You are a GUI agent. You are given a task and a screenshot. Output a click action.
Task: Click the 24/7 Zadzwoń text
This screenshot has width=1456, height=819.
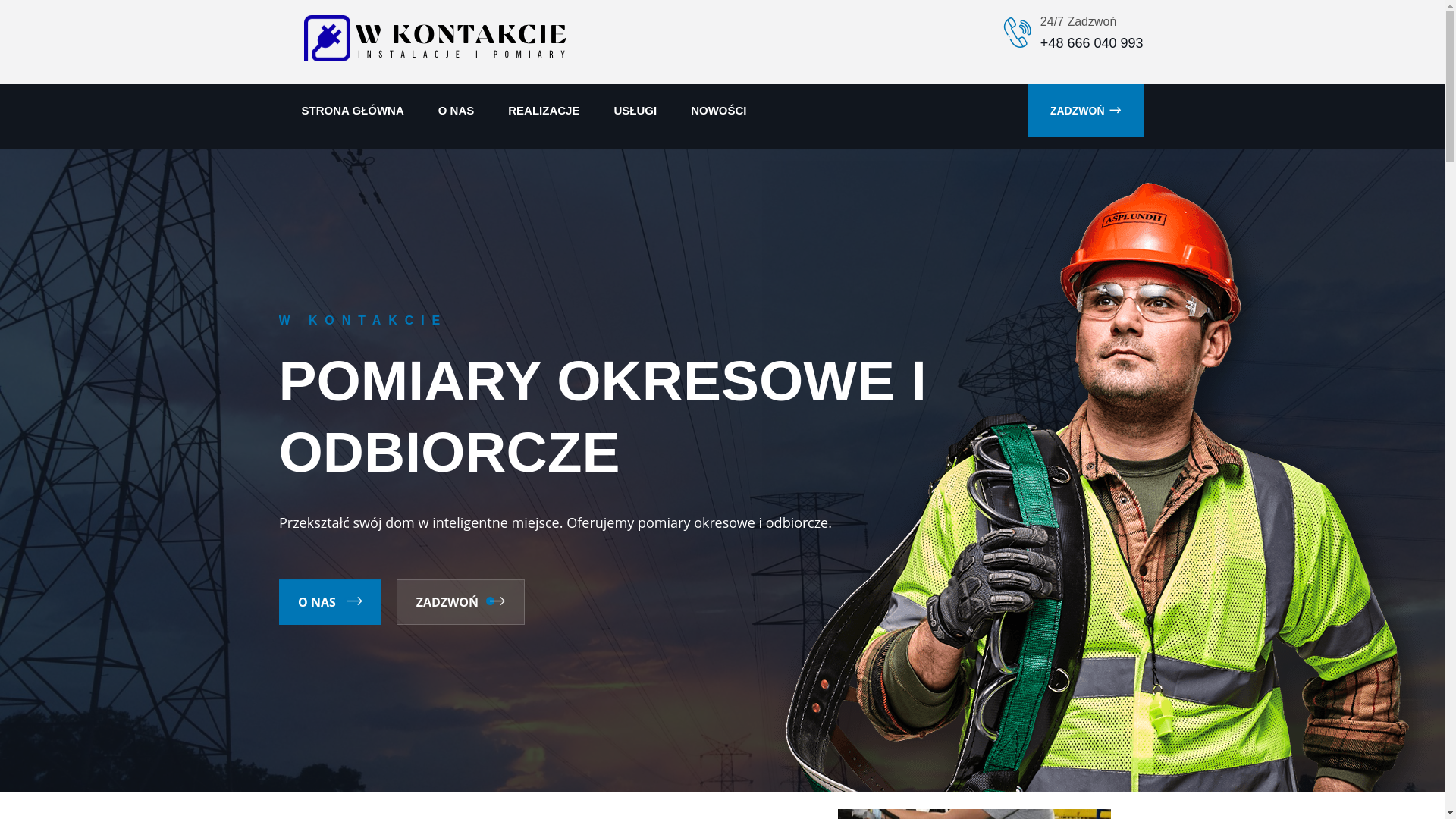coord(1078,22)
